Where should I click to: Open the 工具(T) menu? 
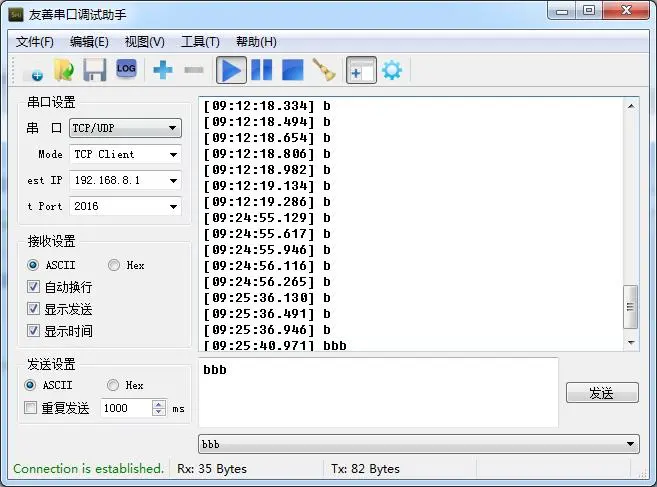(x=200, y=42)
